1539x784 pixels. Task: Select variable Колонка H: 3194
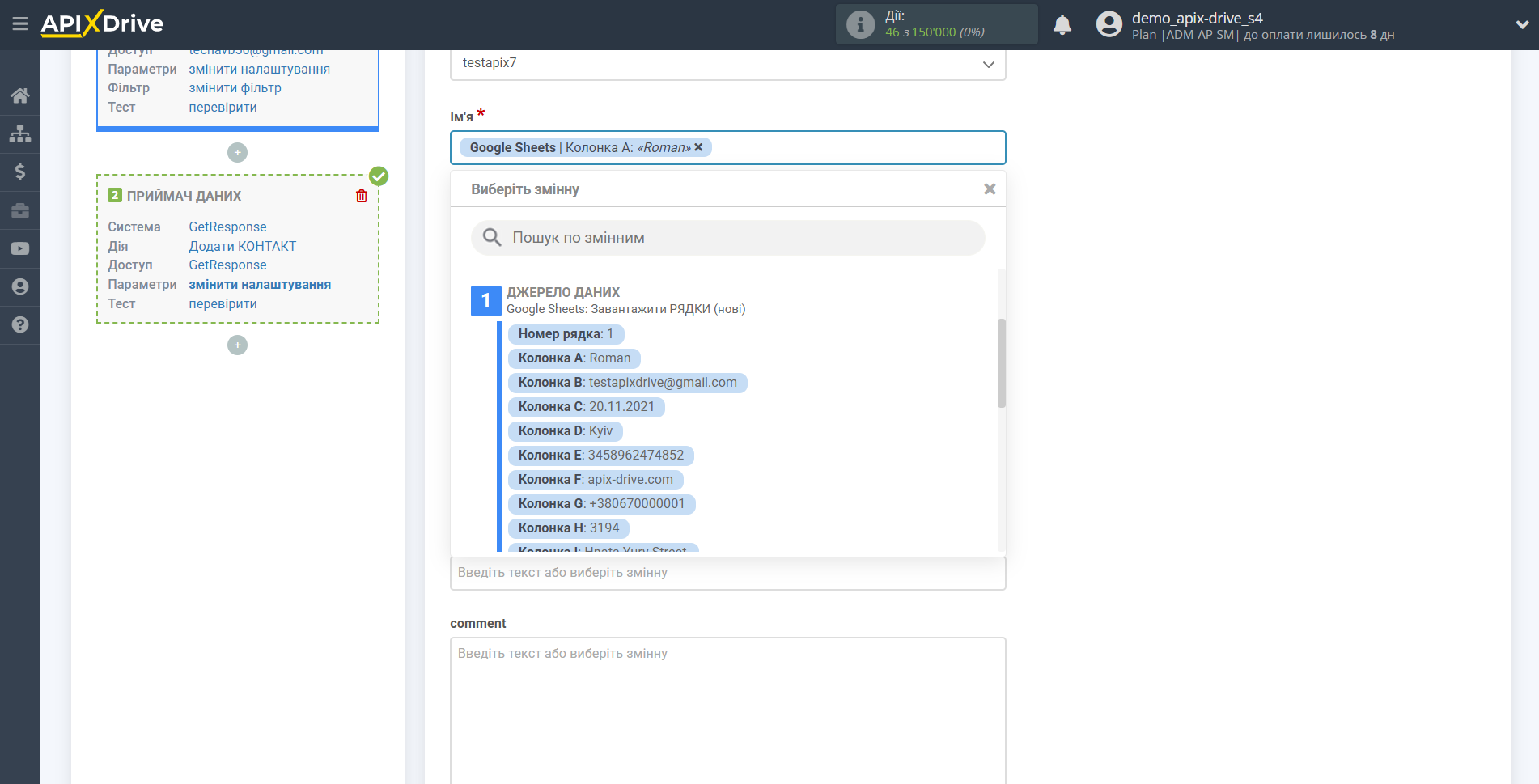point(569,528)
